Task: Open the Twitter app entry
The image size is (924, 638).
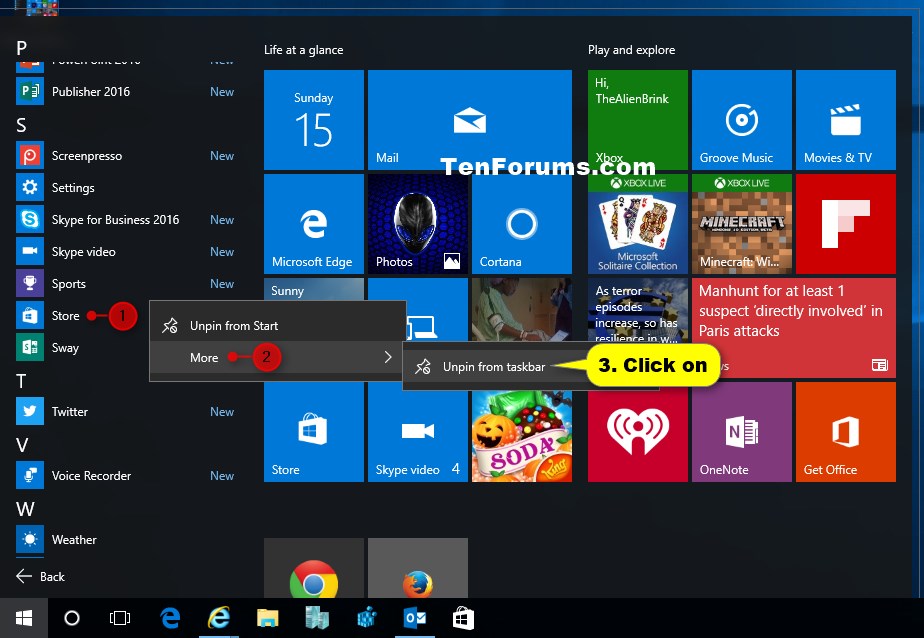Action: [x=69, y=411]
